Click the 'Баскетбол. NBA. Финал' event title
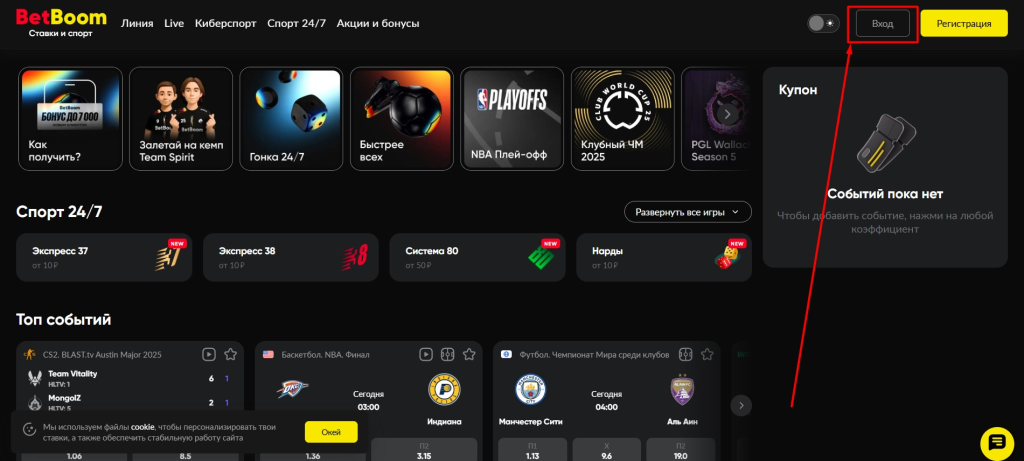This screenshot has height=461, width=1024. point(325,355)
